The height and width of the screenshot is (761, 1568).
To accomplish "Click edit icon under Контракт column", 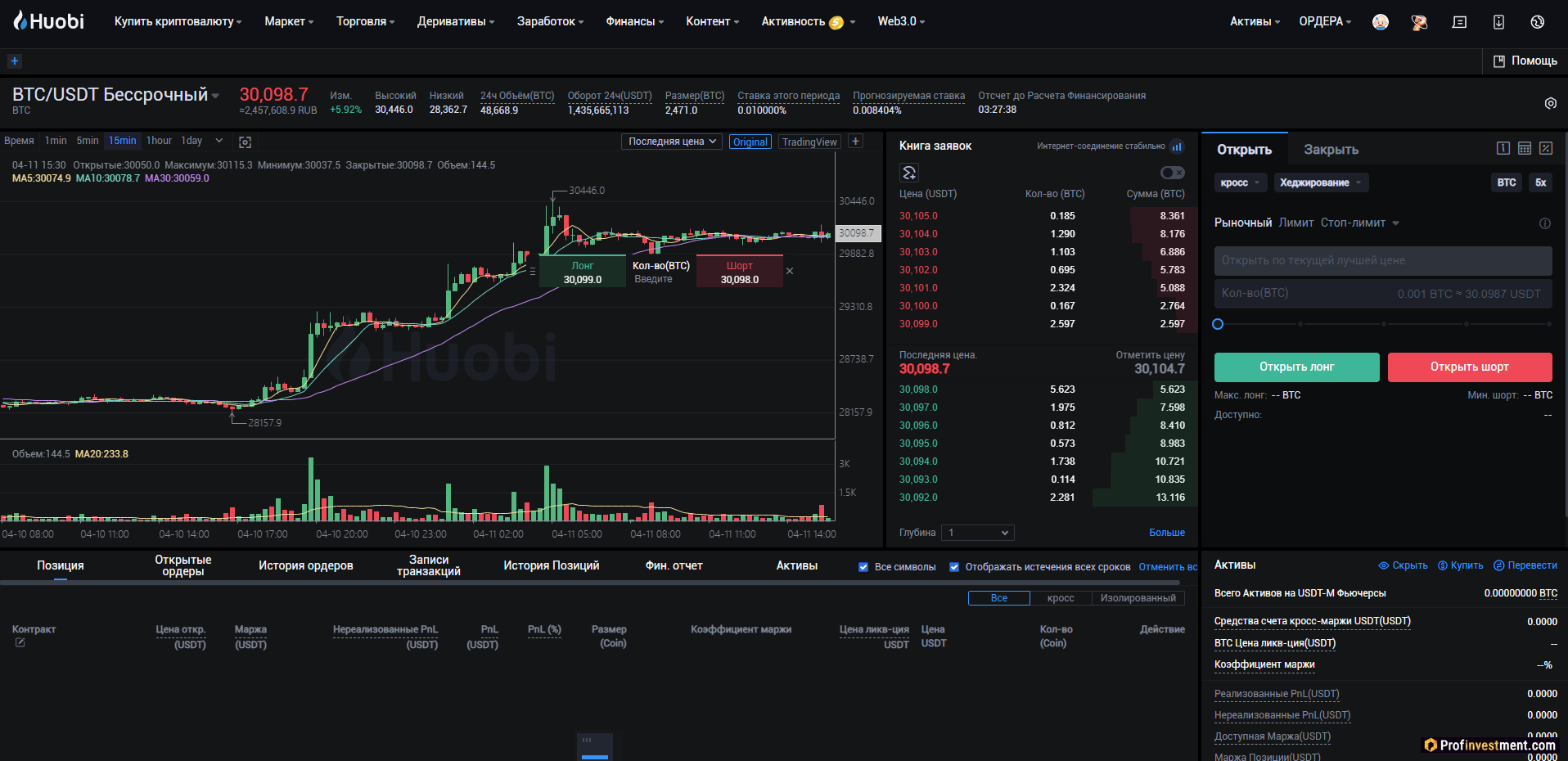I will [x=20, y=642].
